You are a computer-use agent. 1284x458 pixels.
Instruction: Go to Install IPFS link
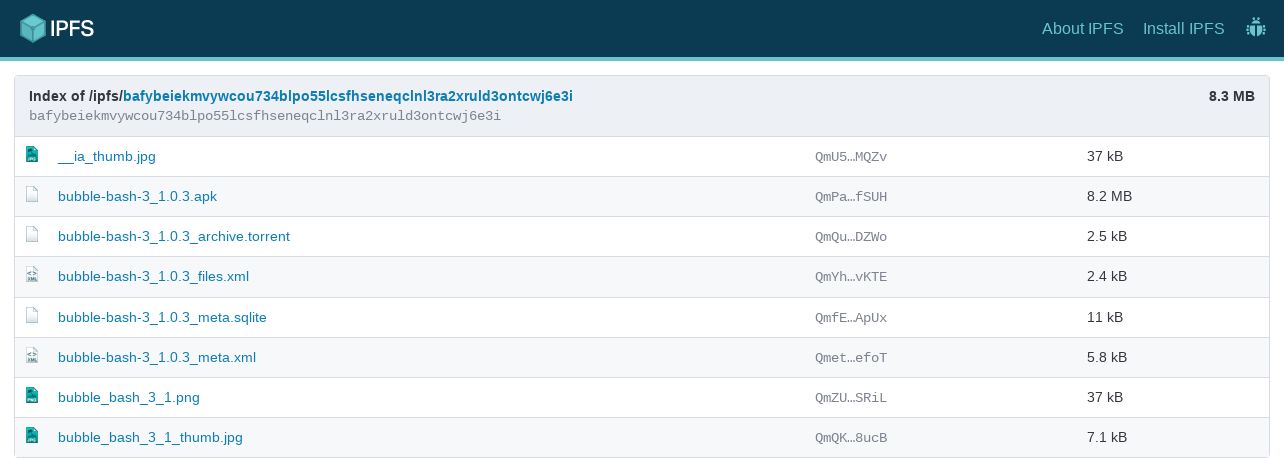click(x=1184, y=28)
